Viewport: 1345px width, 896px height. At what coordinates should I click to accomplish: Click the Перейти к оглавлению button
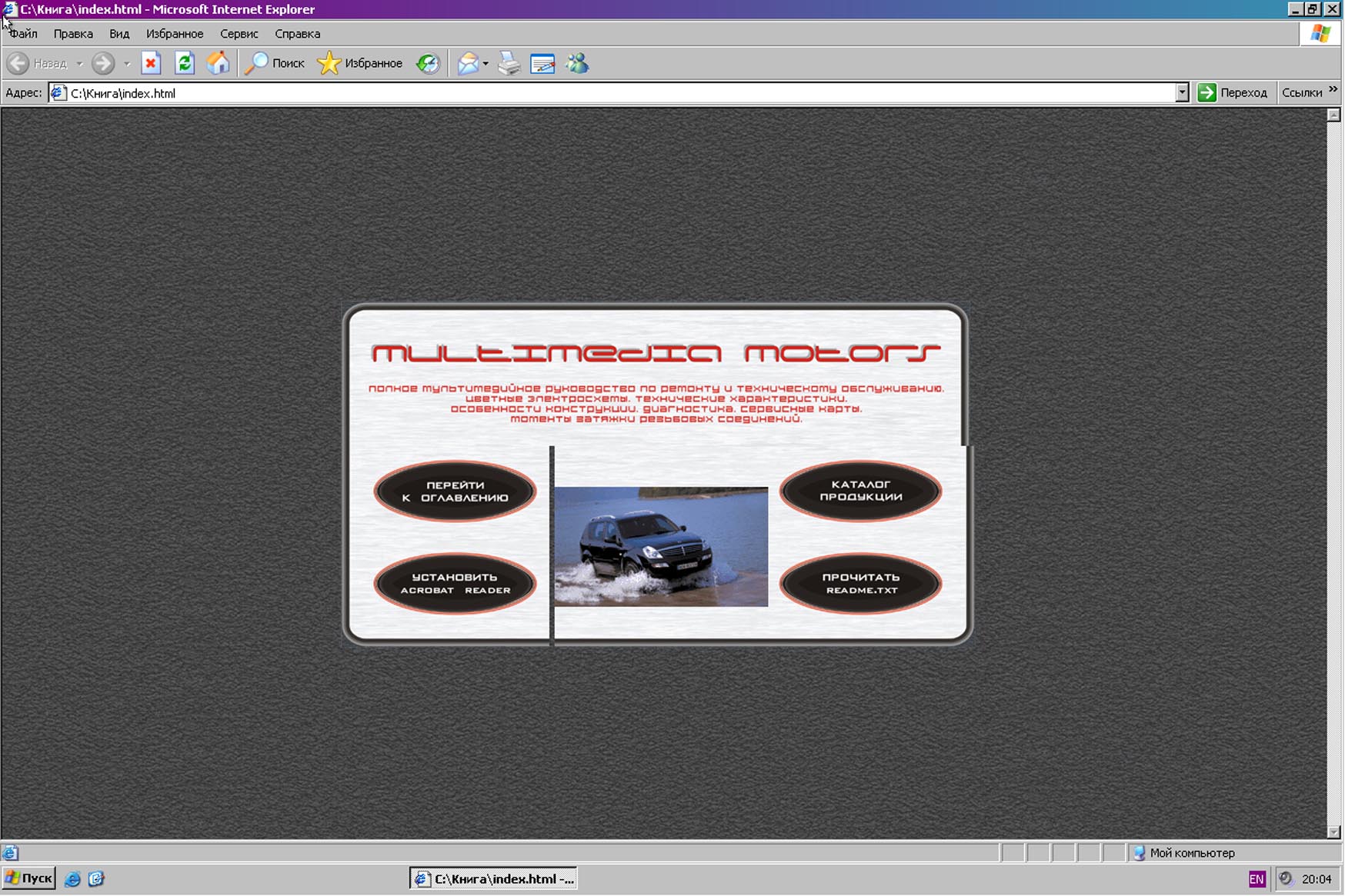[455, 491]
